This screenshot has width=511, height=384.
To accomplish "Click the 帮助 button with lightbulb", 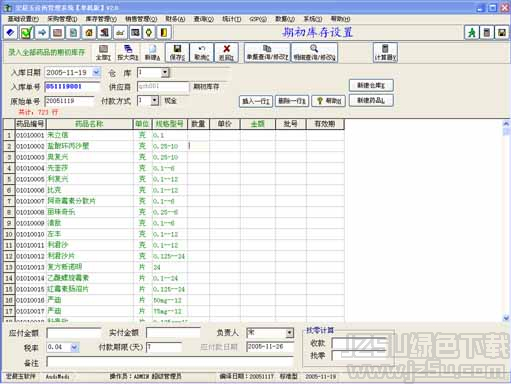I will (x=329, y=101).
